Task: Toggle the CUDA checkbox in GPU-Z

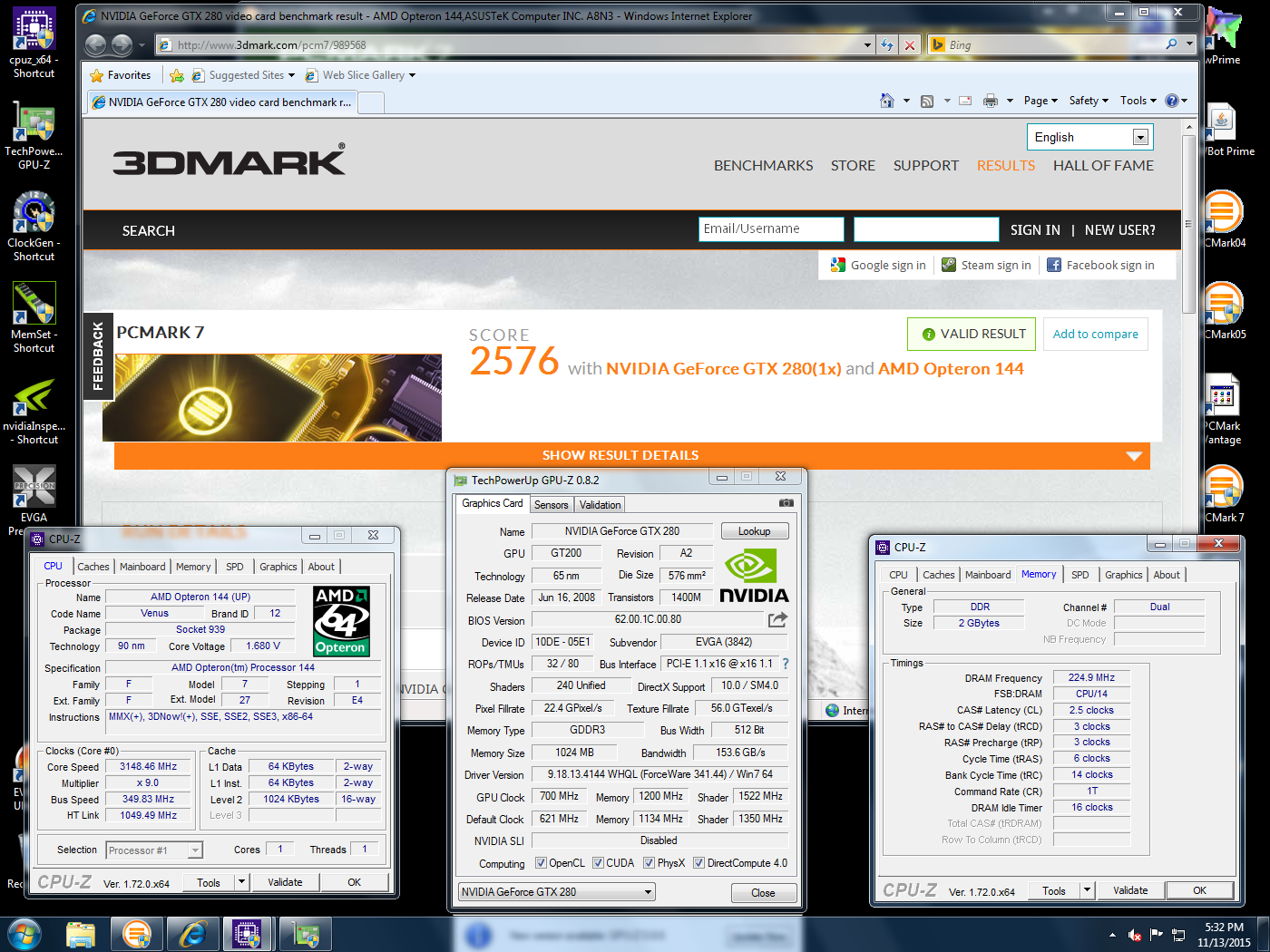Action: 598,863
